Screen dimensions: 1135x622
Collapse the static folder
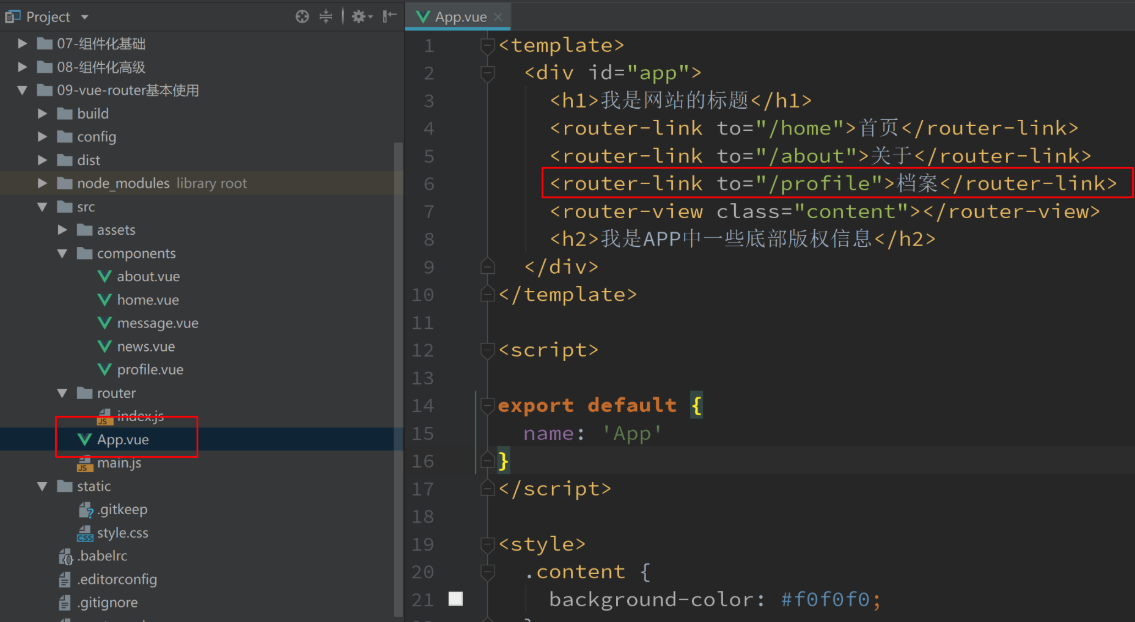pos(42,486)
